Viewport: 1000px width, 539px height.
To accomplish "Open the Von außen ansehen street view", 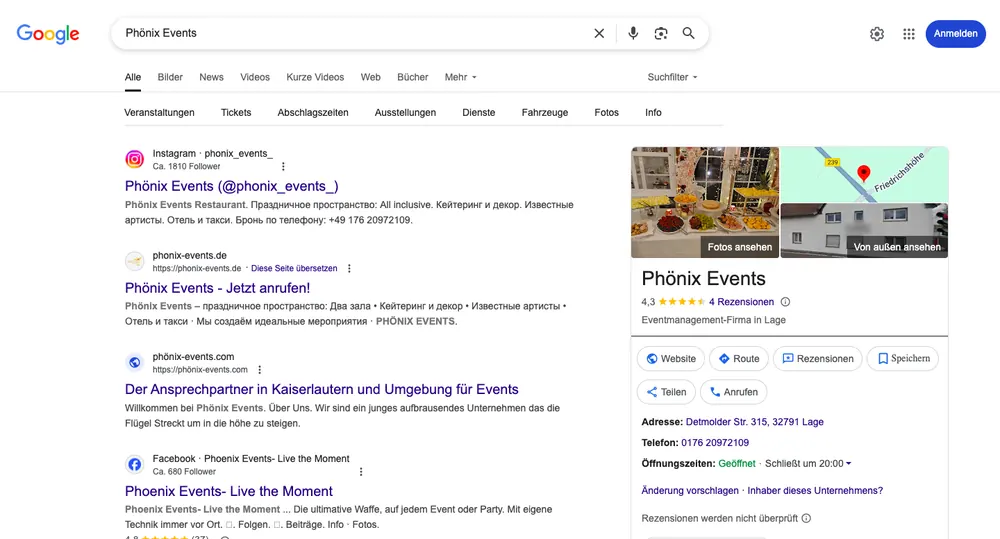I will (x=864, y=231).
